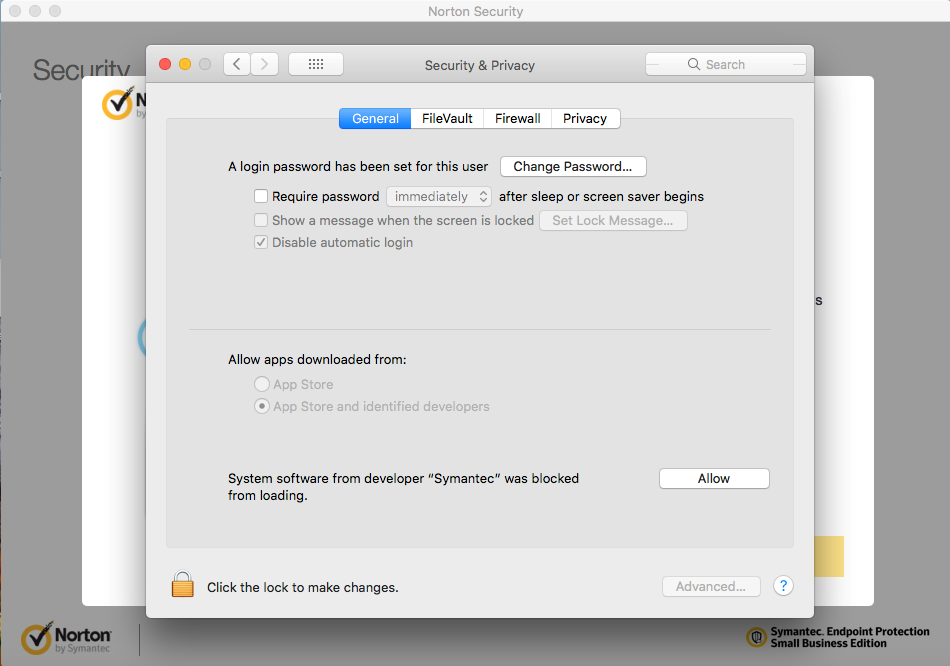This screenshot has width=950, height=666.
Task: Click the lock icon to make changes
Action: [182, 585]
